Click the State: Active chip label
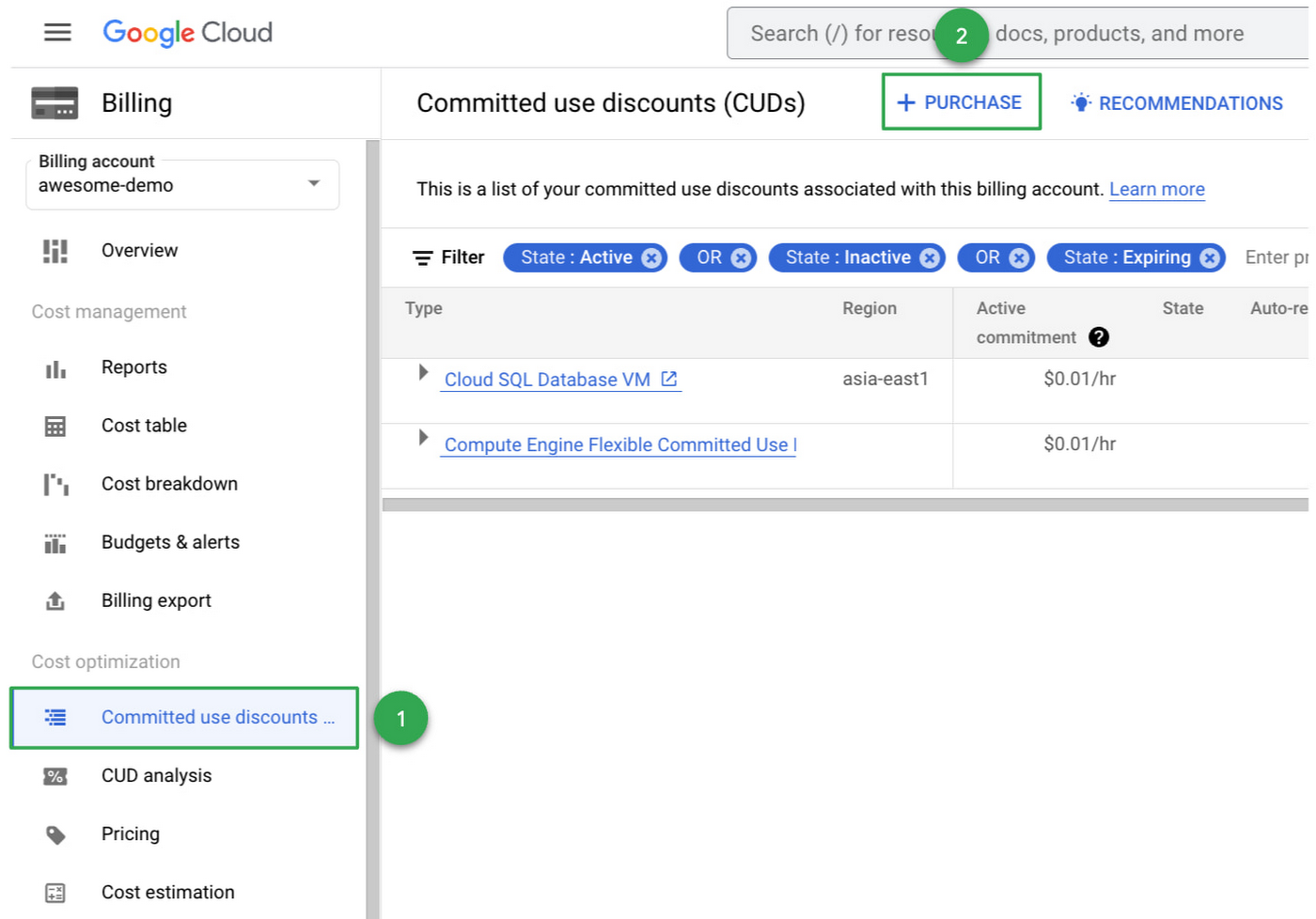The height and width of the screenshot is (919, 1316). pos(576,257)
